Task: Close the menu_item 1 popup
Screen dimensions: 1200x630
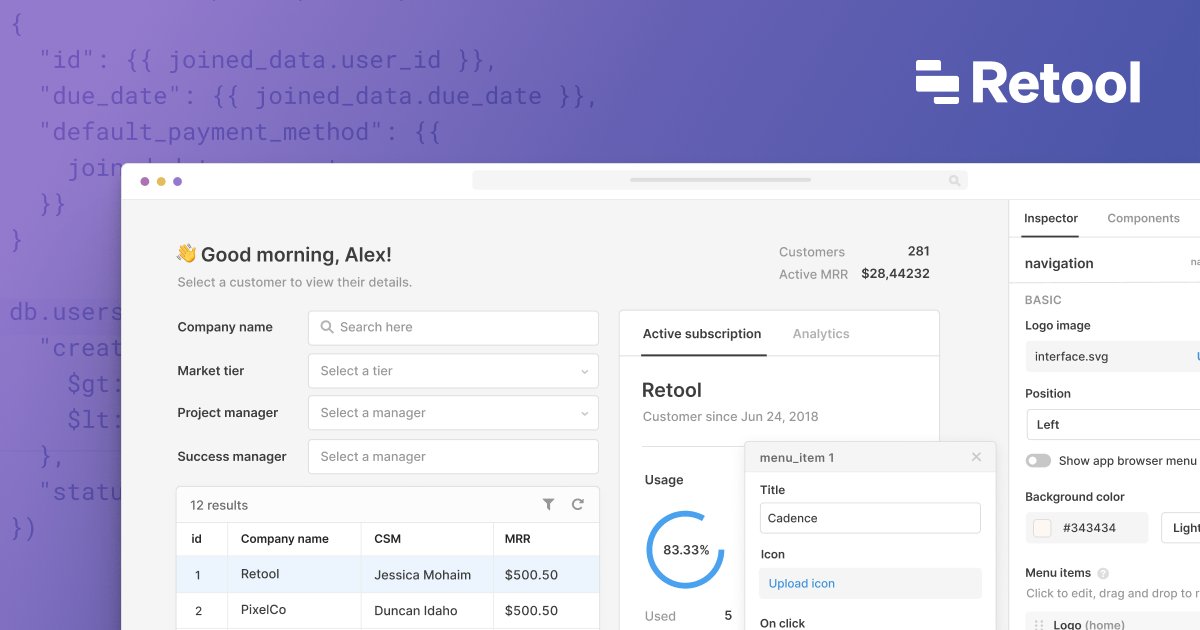Action: (976, 457)
